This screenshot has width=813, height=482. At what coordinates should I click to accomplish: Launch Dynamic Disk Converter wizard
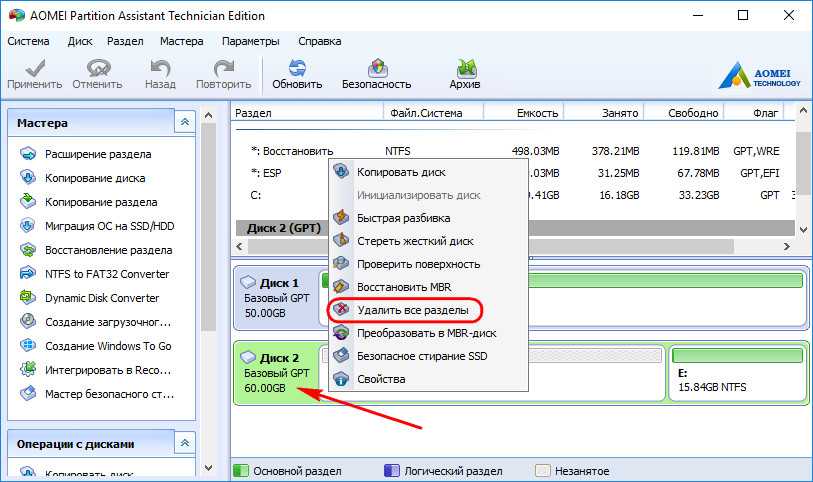101,298
